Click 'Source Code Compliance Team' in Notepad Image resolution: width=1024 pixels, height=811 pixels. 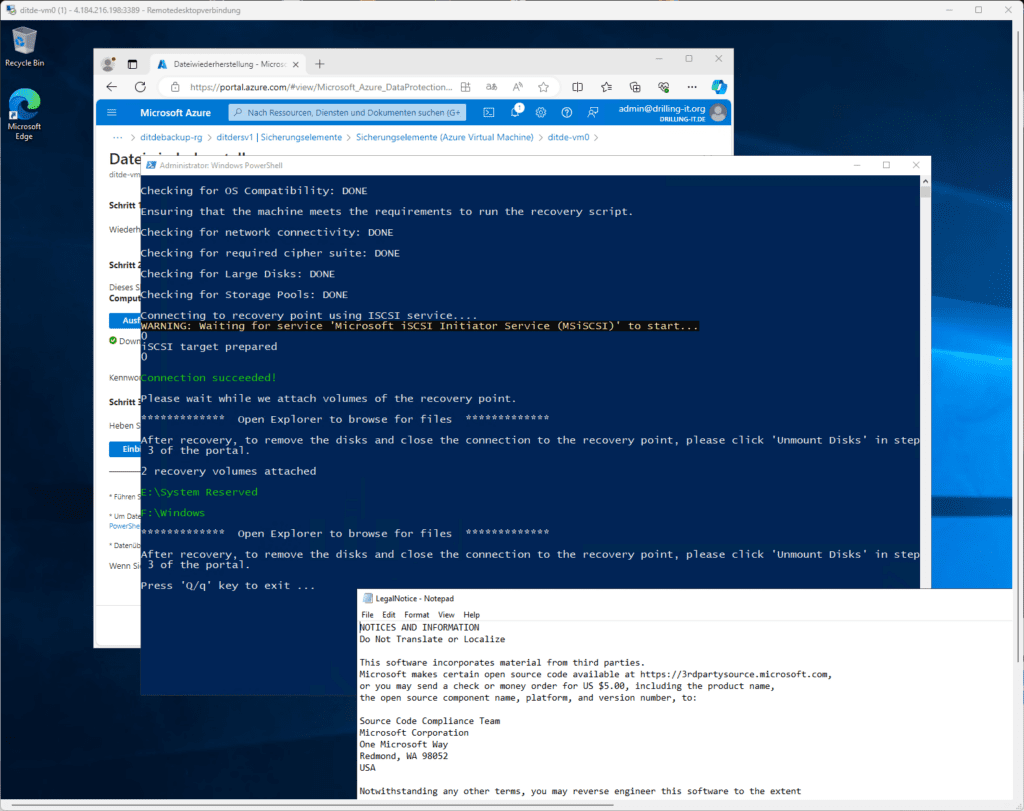click(x=430, y=721)
